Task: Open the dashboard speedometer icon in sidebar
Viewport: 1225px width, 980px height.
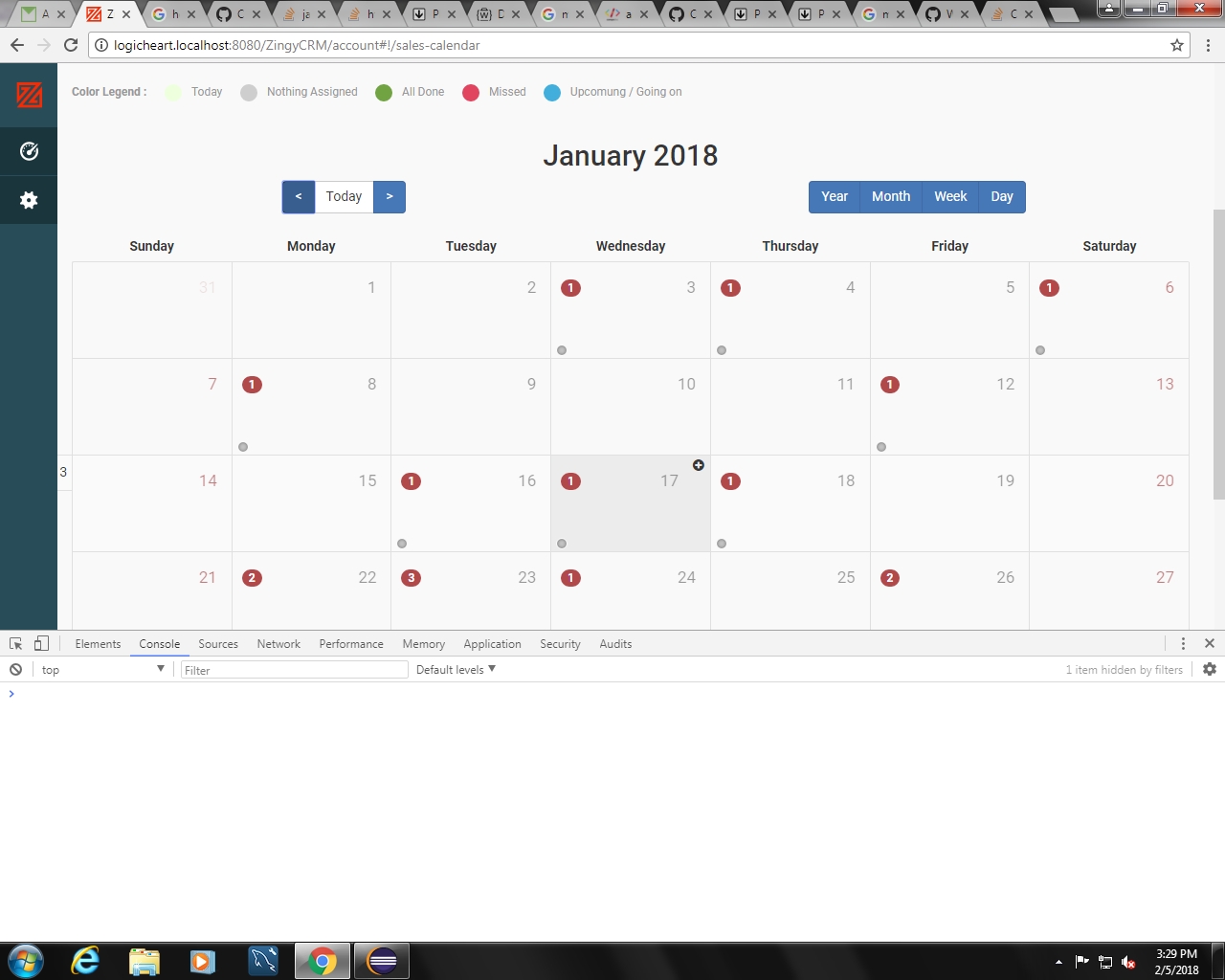Action: point(28,151)
